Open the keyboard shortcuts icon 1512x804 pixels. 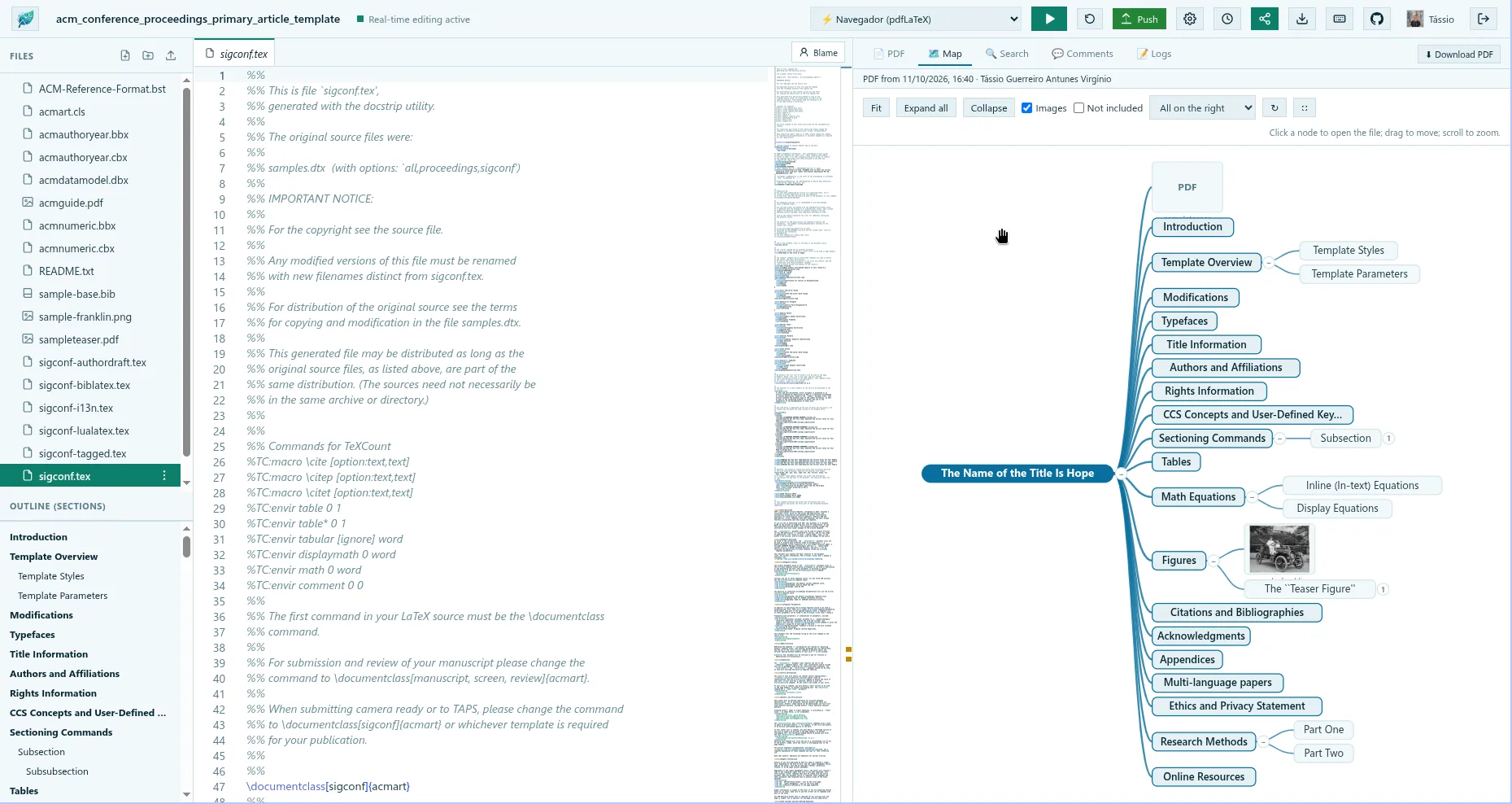[x=1340, y=19]
